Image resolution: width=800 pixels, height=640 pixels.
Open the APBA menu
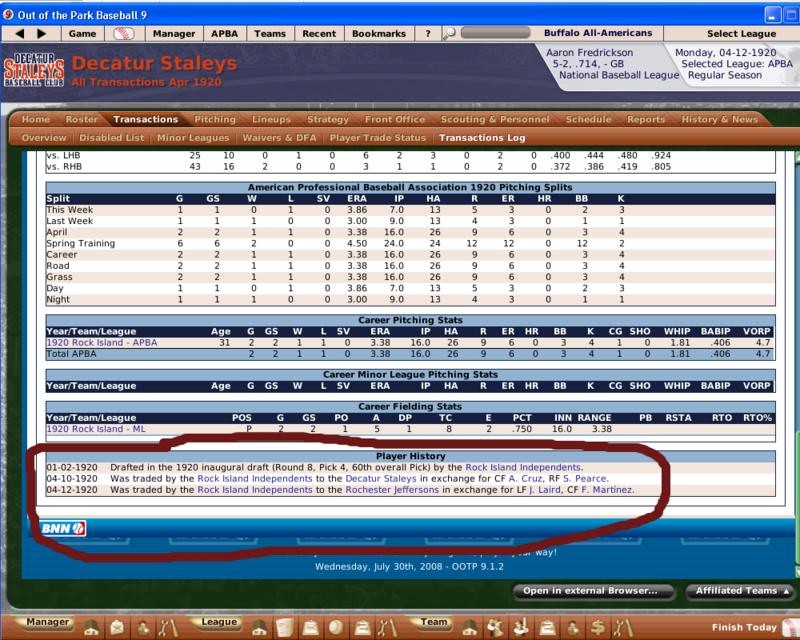coord(224,34)
